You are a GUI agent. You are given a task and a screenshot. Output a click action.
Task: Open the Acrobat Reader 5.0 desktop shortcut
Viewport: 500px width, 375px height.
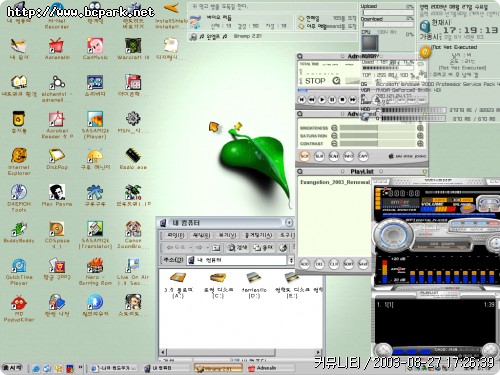[57, 125]
